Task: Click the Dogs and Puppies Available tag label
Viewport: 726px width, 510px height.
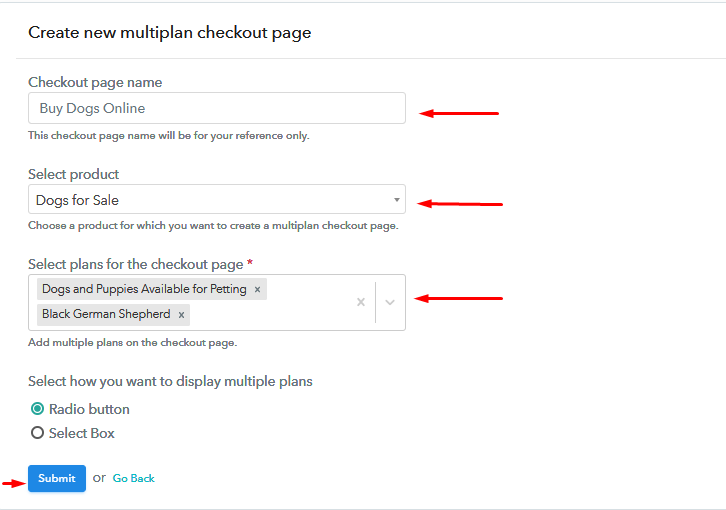Action: point(144,289)
